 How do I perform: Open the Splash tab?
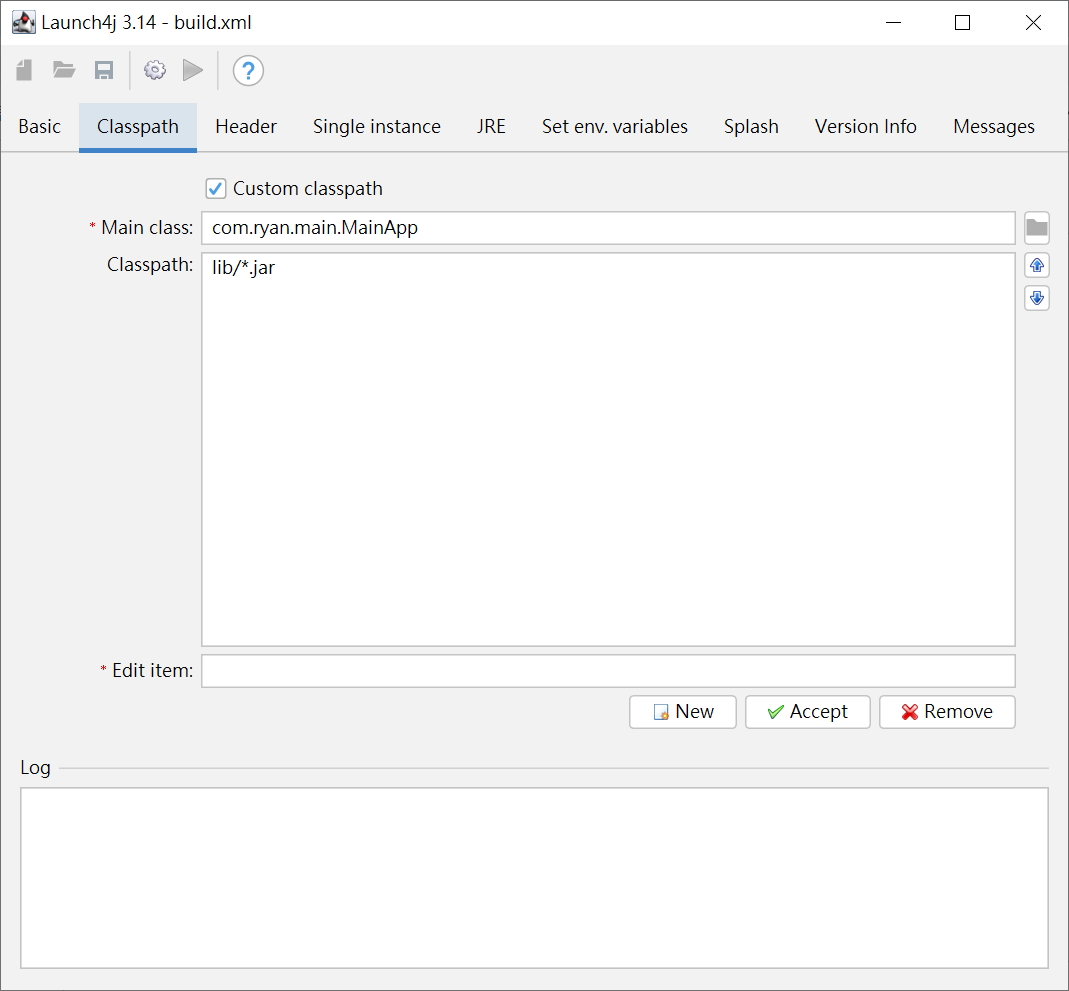coord(751,127)
